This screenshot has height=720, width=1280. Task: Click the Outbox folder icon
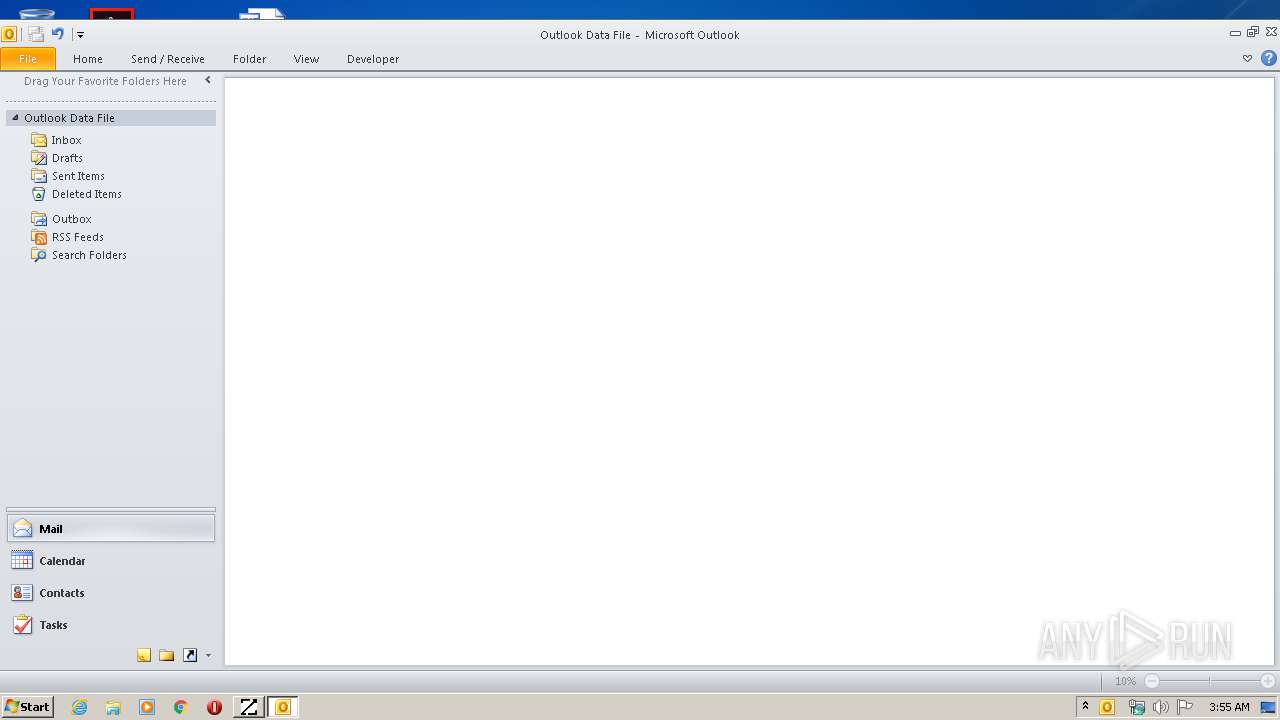[39, 219]
